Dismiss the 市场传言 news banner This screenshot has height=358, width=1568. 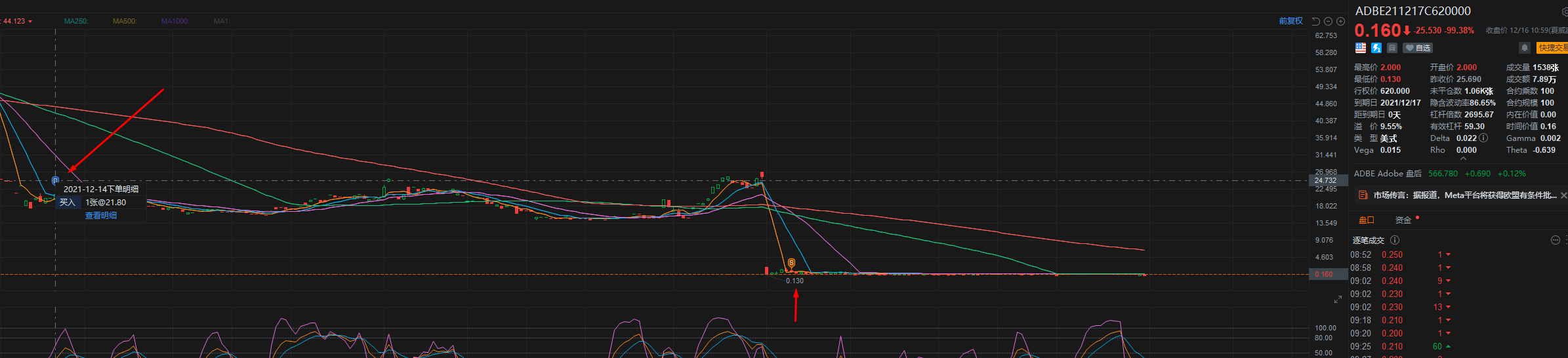[x=1563, y=195]
